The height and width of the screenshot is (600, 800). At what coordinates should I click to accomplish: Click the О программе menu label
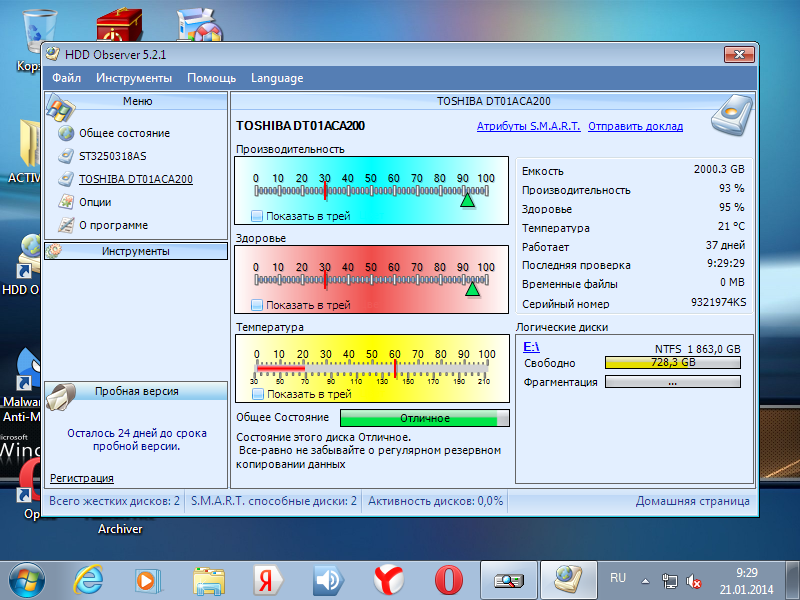coord(113,225)
